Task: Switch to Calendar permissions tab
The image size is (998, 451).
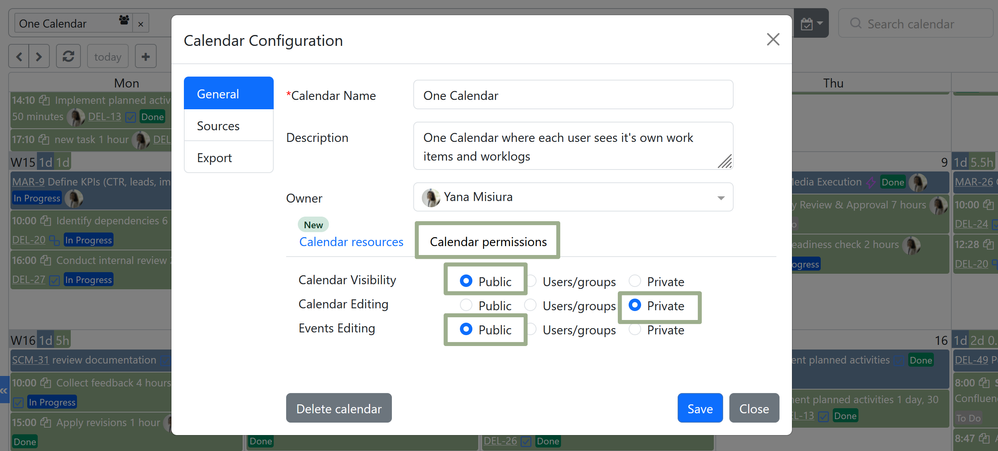Action: coord(488,242)
